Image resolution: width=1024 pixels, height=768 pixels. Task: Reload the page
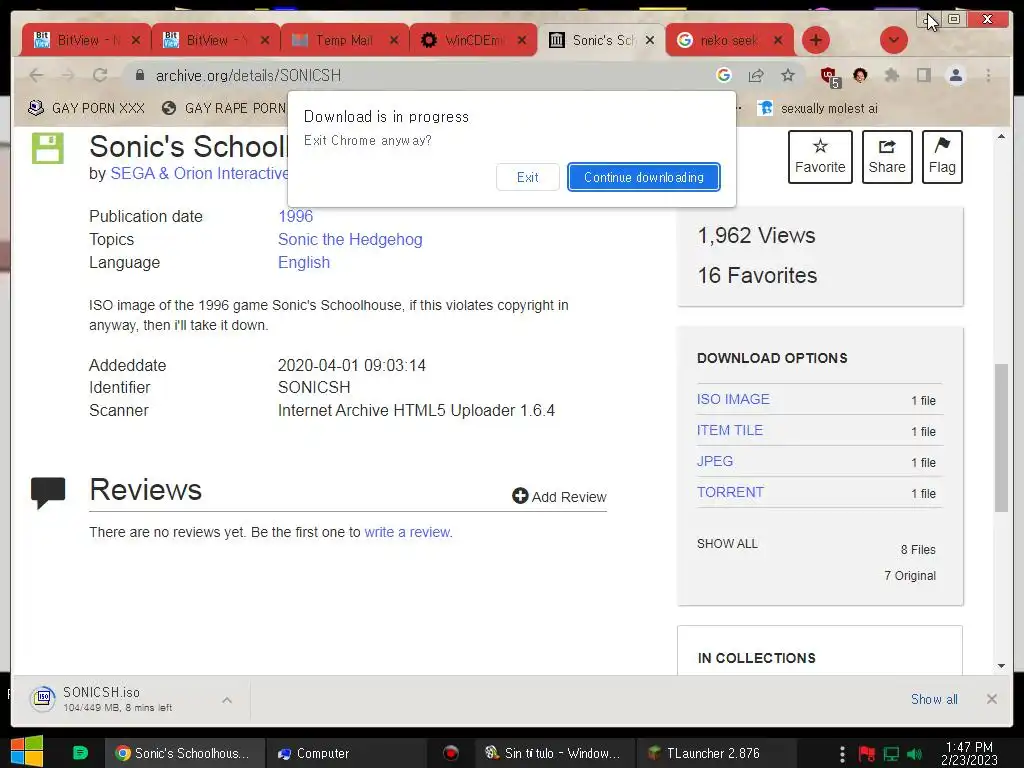click(x=100, y=76)
